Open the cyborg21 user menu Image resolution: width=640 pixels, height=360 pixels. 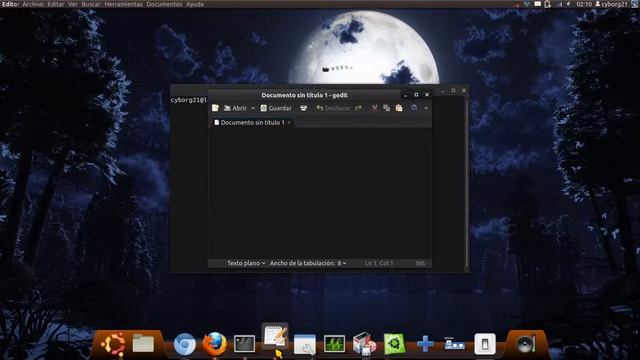[x=611, y=4]
